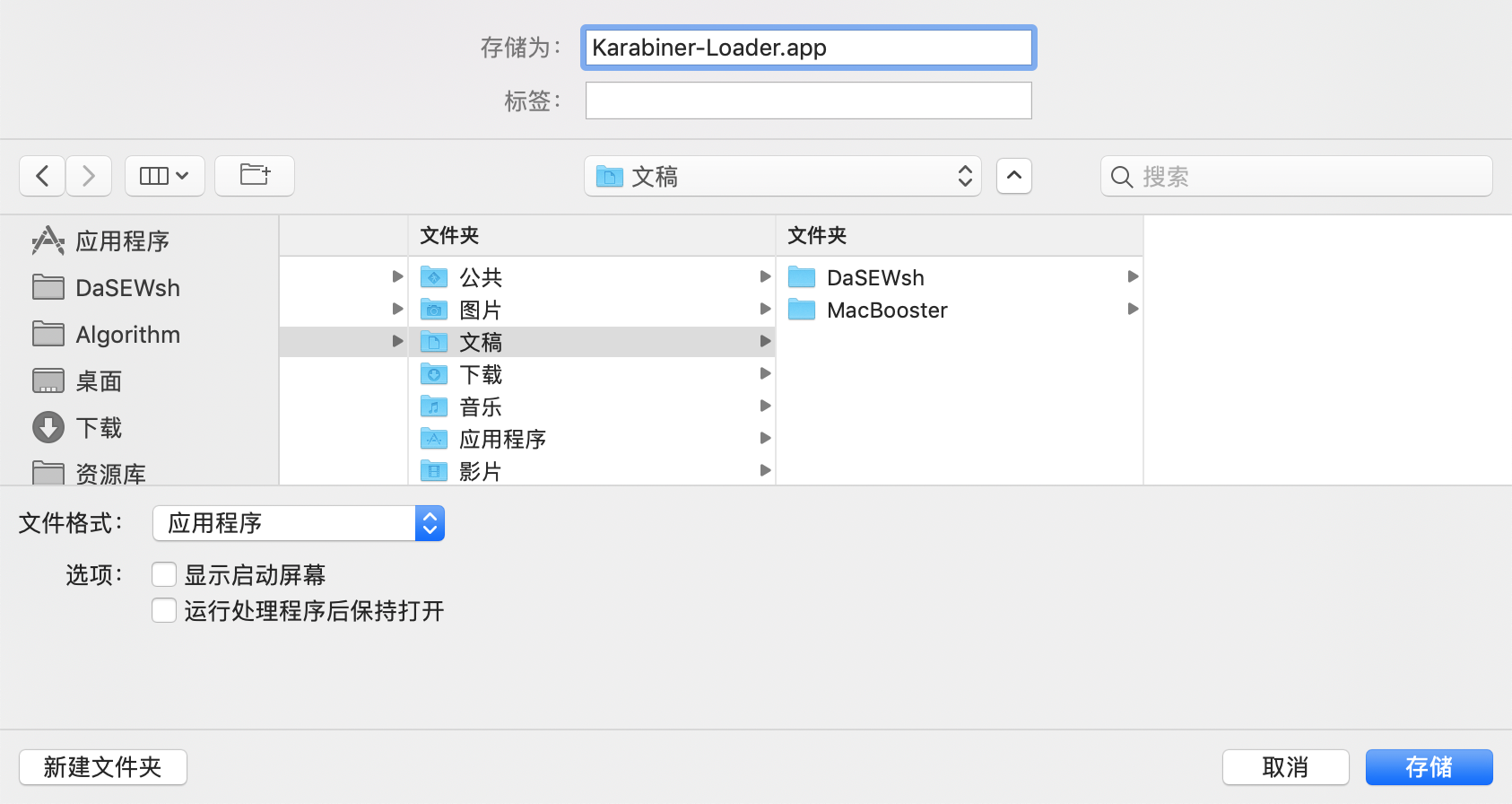Select DaSEWsh in the sidebar

coord(139,287)
